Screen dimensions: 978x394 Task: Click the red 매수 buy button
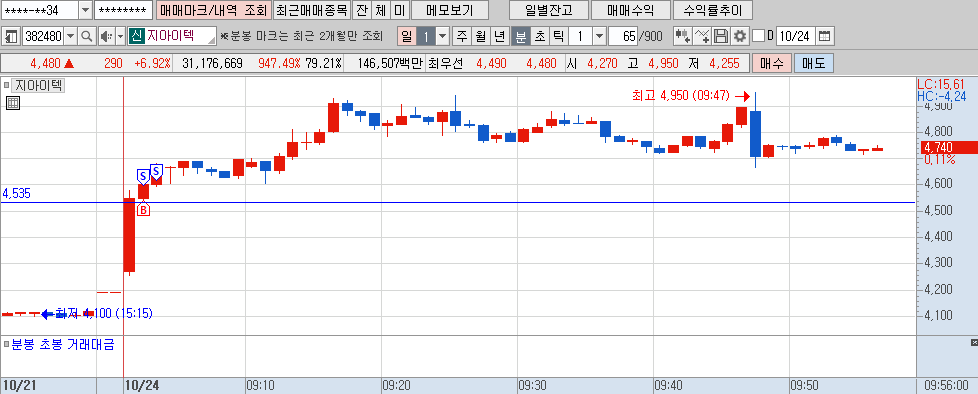point(772,64)
